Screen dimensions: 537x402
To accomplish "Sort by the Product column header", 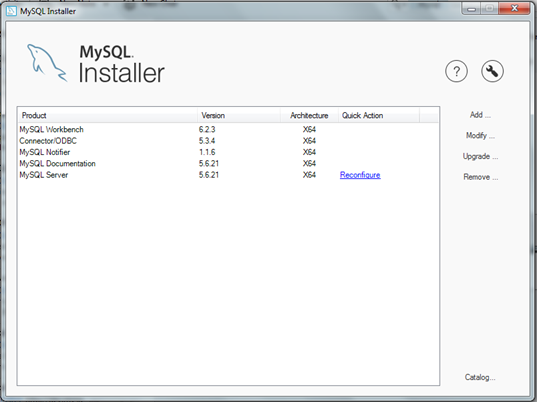I will pyautogui.click(x=107, y=115).
